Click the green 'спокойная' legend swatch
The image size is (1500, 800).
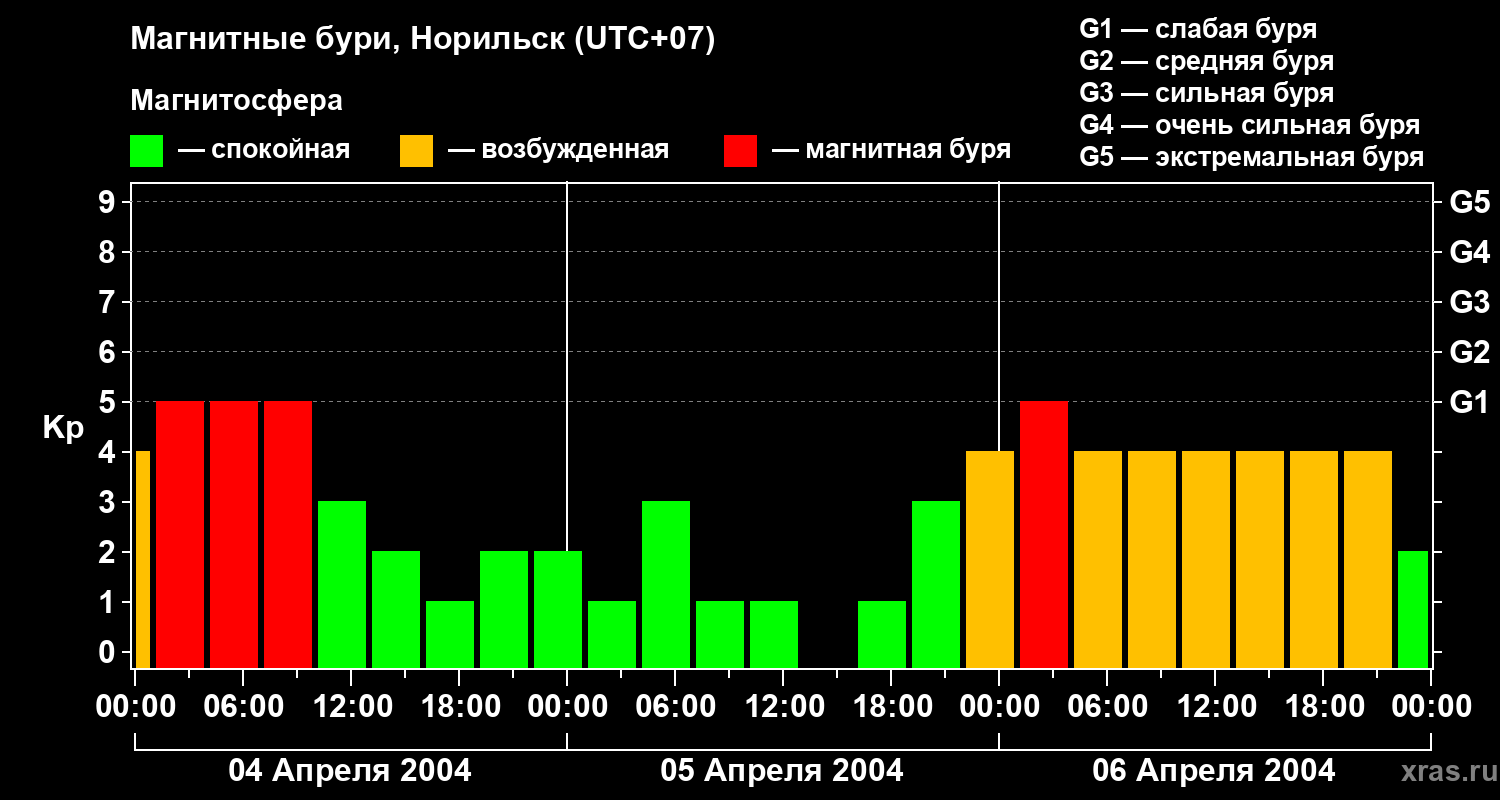click(146, 151)
